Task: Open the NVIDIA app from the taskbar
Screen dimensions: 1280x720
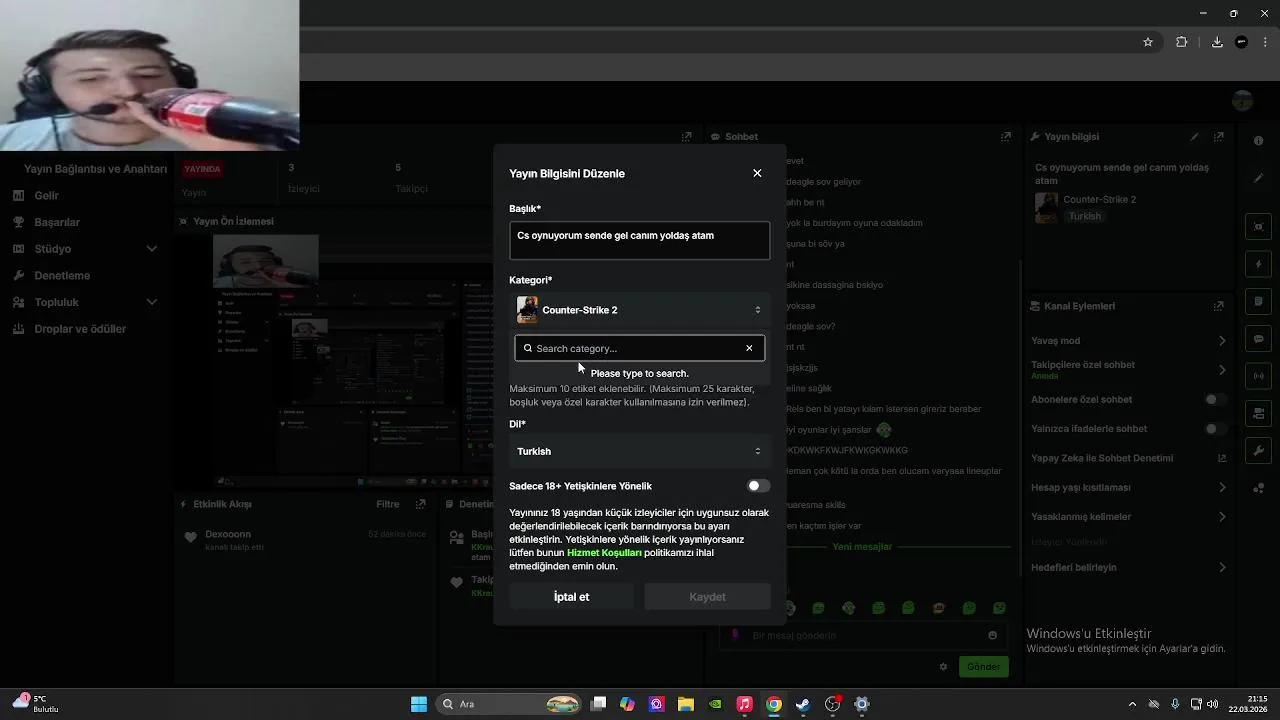Action: tap(715, 704)
